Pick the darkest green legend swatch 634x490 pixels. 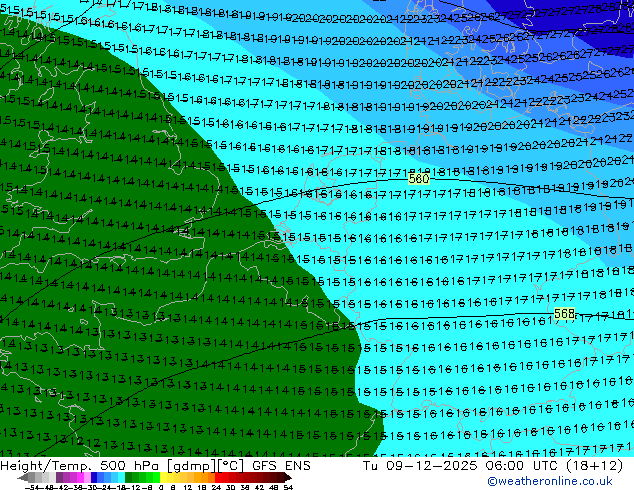coord(129,477)
